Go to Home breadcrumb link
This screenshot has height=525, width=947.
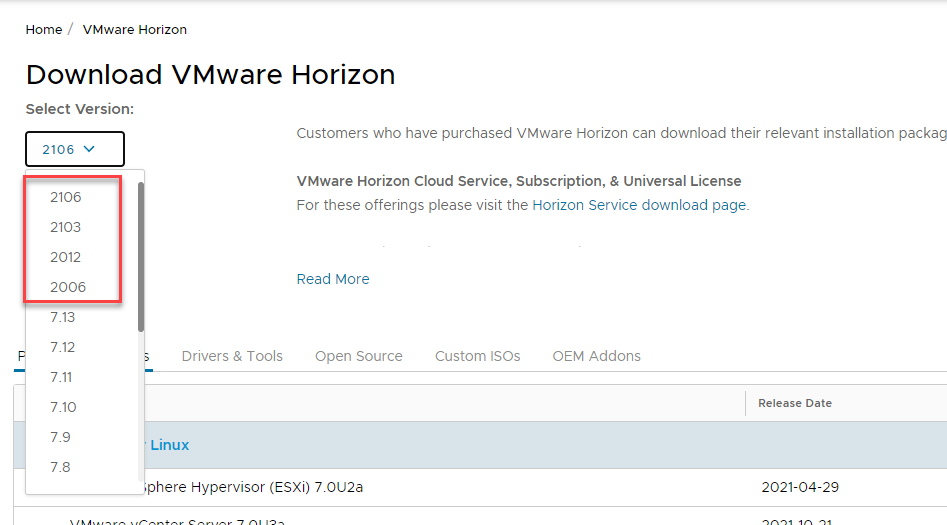[x=43, y=30]
